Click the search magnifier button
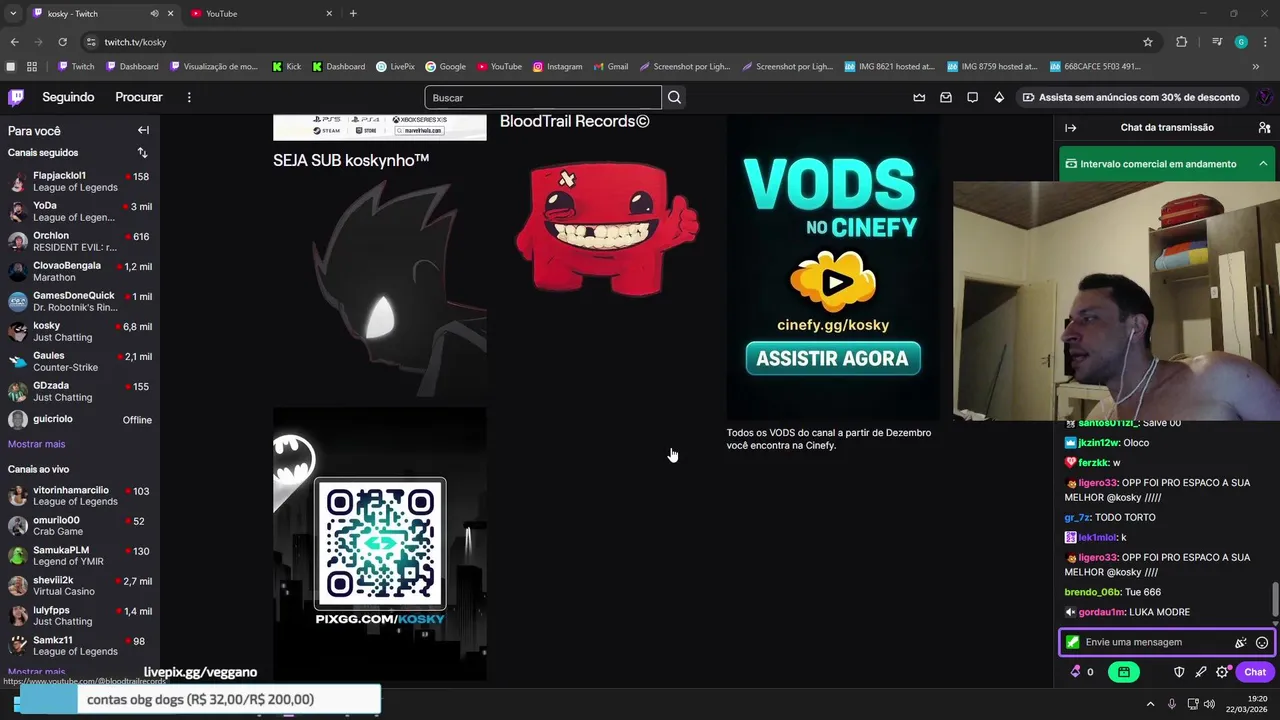Image resolution: width=1280 pixels, height=720 pixels. tap(674, 97)
